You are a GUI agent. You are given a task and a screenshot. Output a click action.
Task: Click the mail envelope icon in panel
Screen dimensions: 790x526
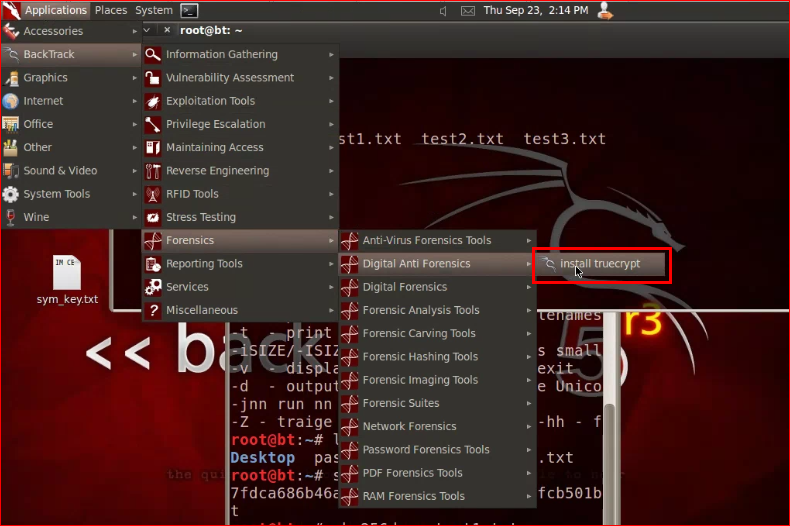pyautogui.click(x=468, y=11)
